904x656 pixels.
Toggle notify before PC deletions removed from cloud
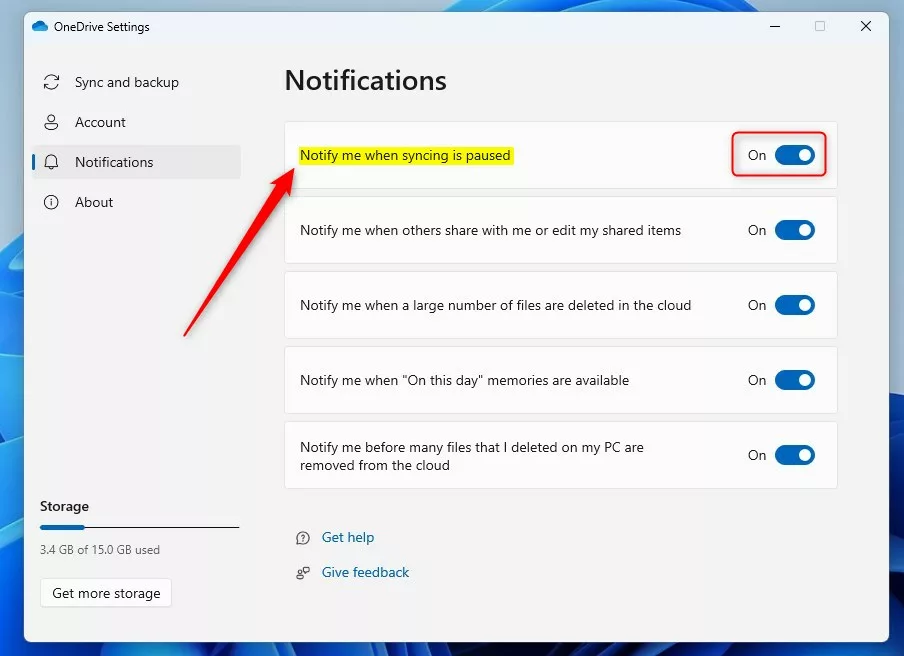coord(794,455)
